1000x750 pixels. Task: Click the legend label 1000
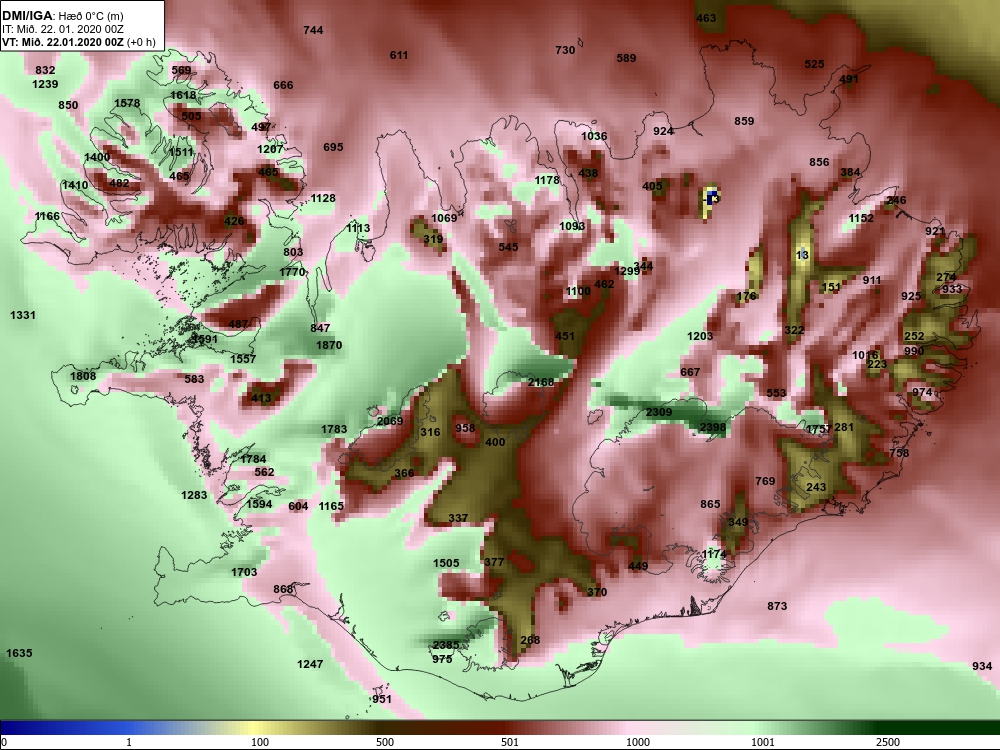pos(638,742)
